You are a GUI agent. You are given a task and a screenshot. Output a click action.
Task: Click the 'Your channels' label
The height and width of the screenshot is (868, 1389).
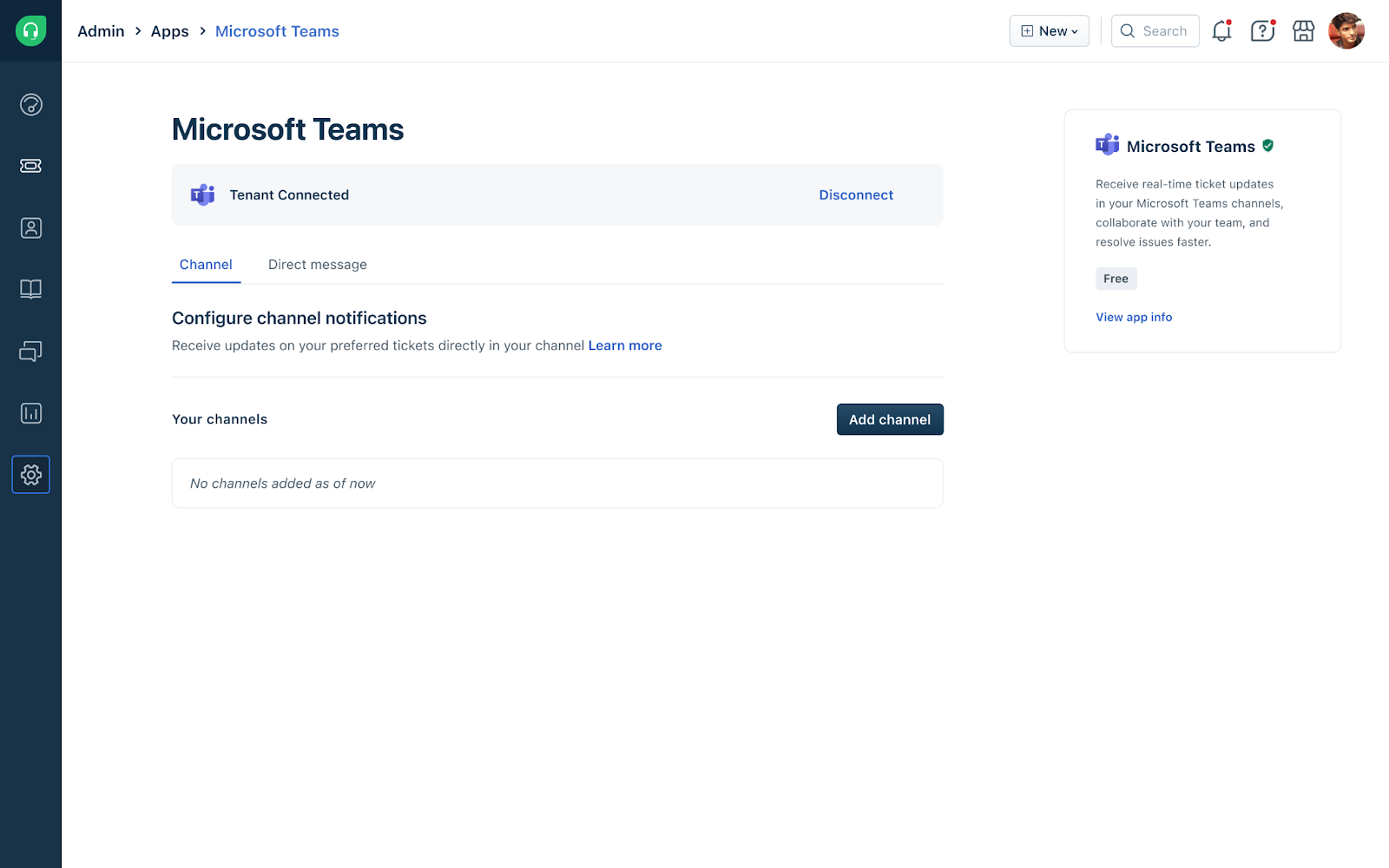tap(220, 419)
